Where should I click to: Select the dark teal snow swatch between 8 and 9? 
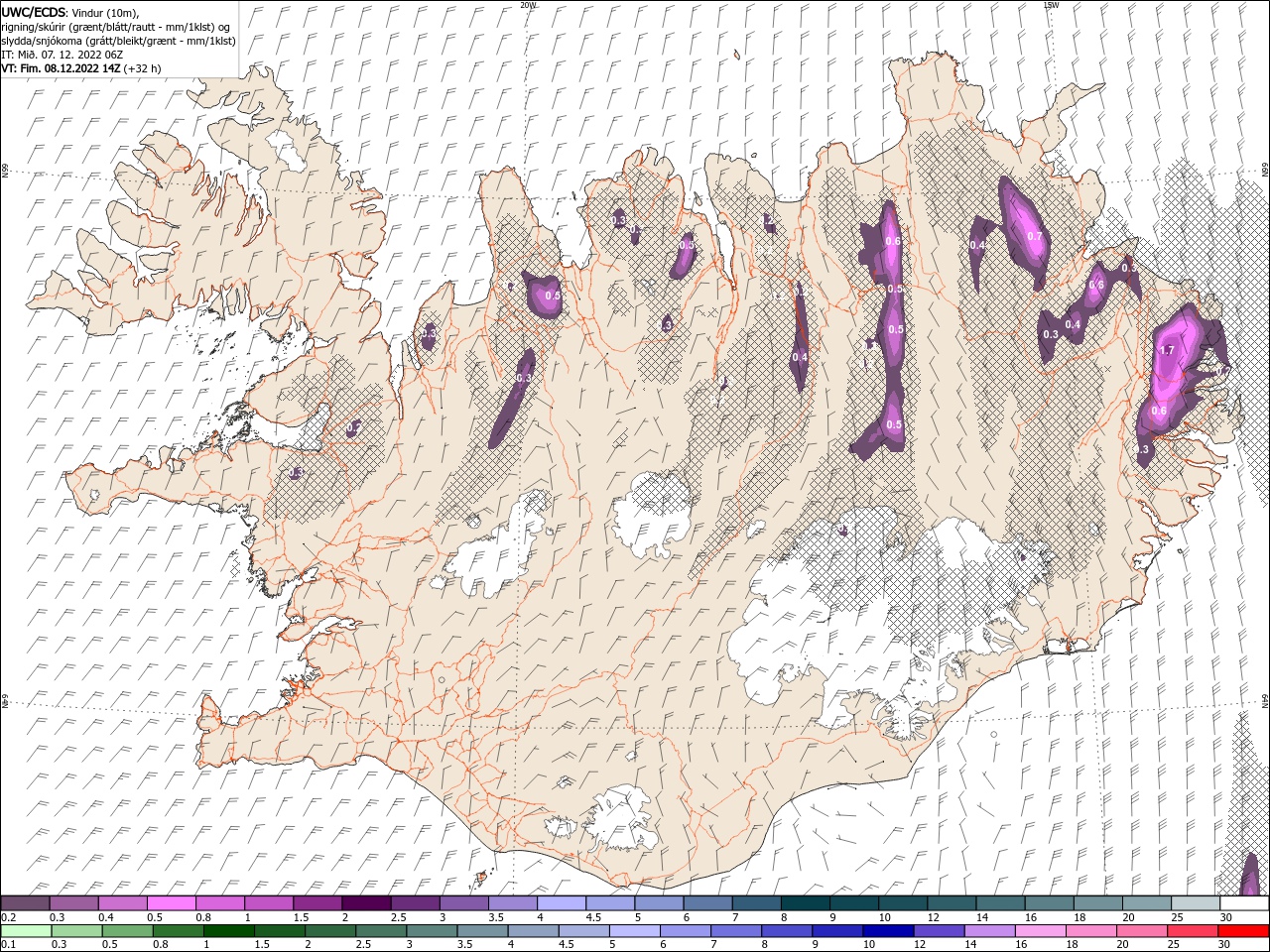point(805,903)
